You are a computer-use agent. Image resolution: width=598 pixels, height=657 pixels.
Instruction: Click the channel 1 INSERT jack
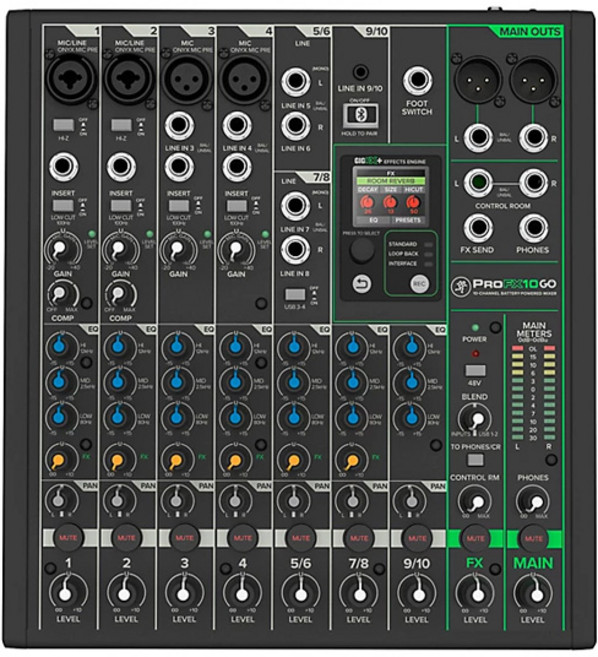(63, 166)
